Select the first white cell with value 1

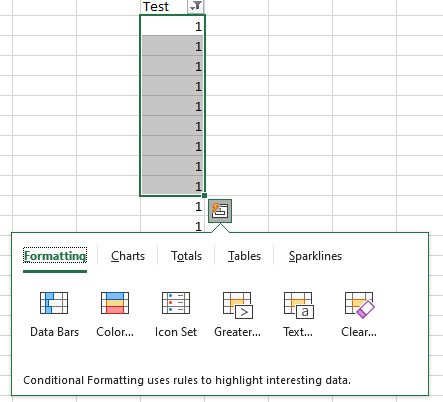click(172, 26)
